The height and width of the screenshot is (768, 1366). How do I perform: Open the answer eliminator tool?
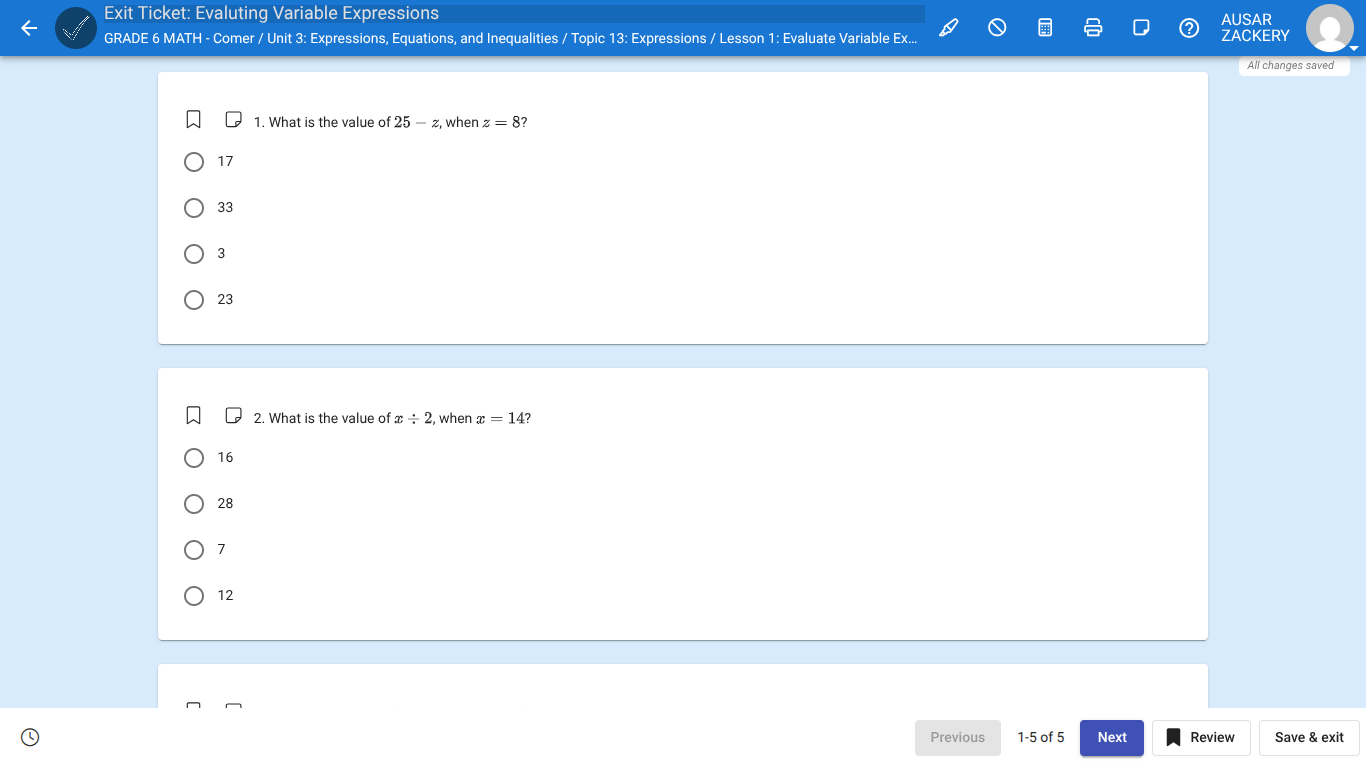tap(996, 28)
